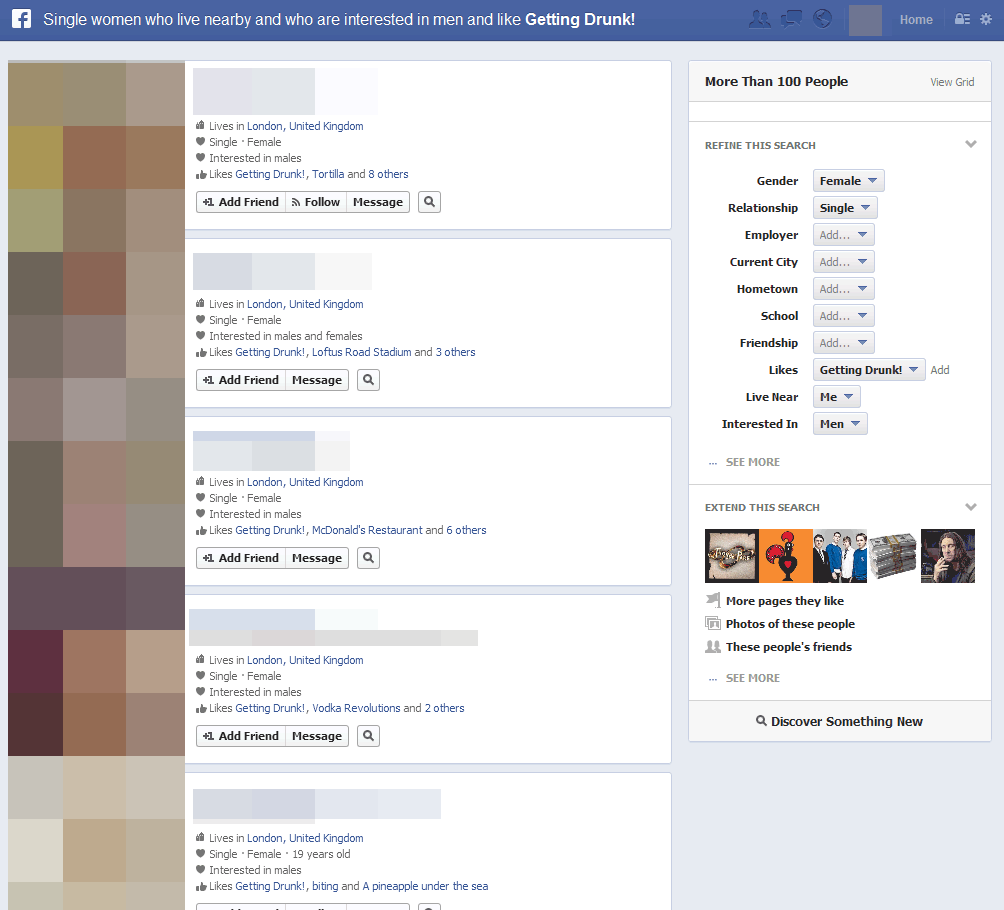Open the Current City Add dropdown
The height and width of the screenshot is (910, 1004).
tap(843, 261)
